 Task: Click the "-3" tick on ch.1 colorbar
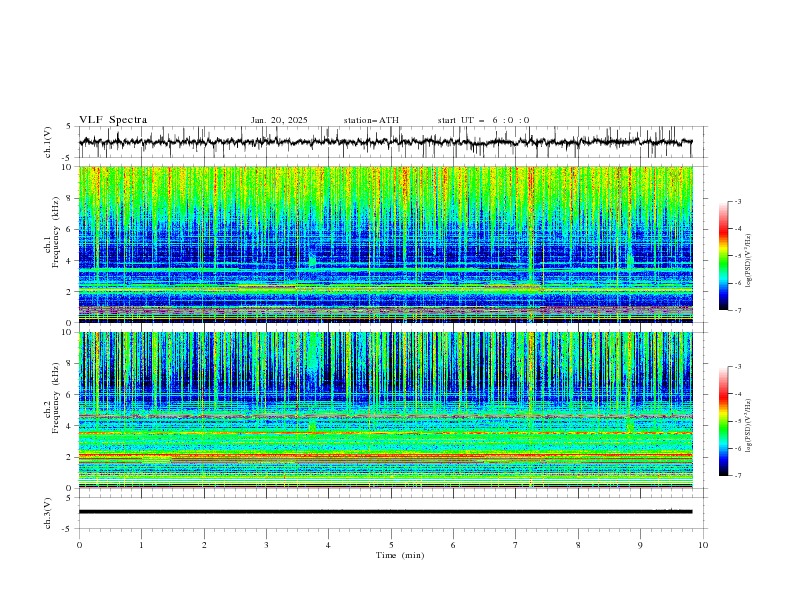point(738,201)
